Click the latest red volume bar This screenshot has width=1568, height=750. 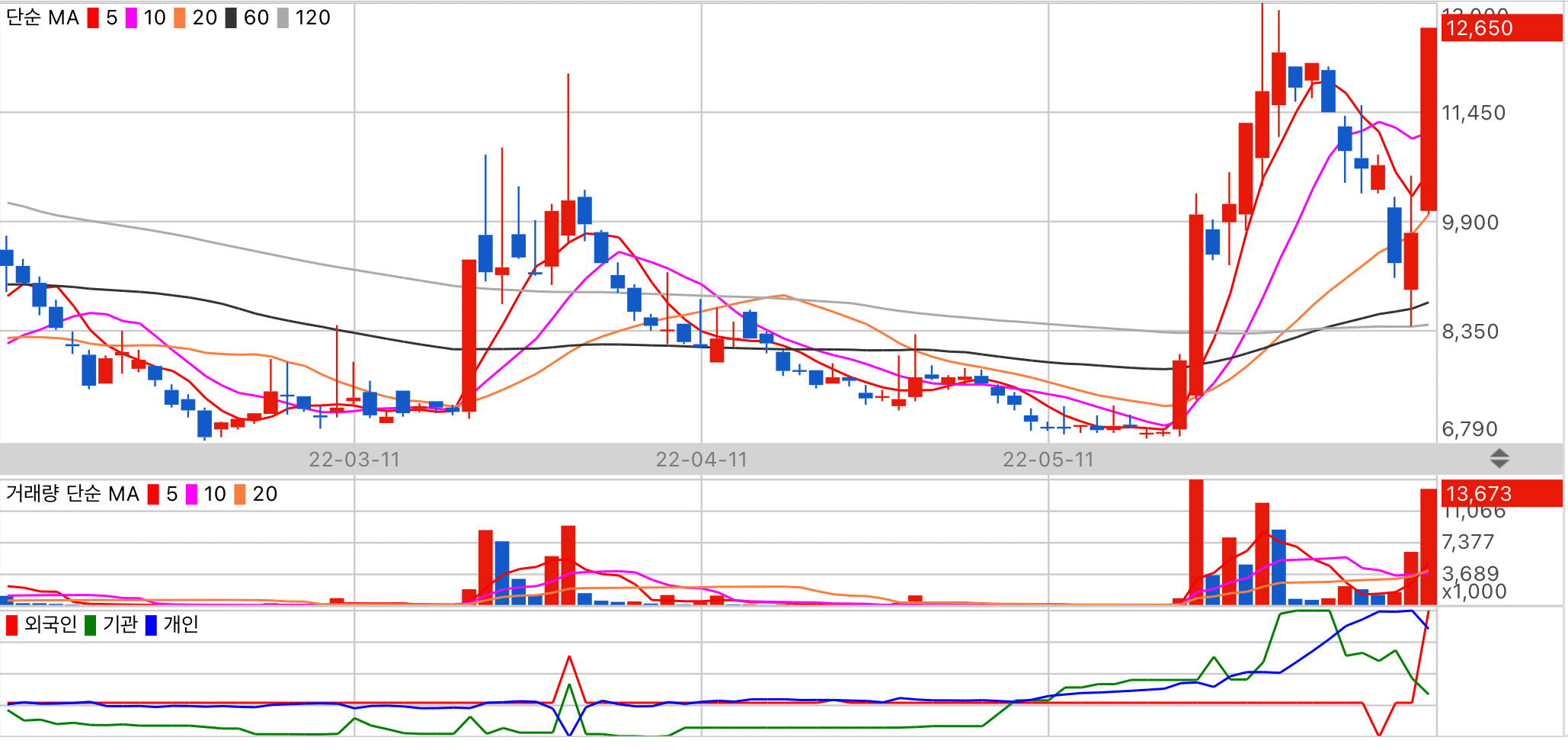[1429, 547]
